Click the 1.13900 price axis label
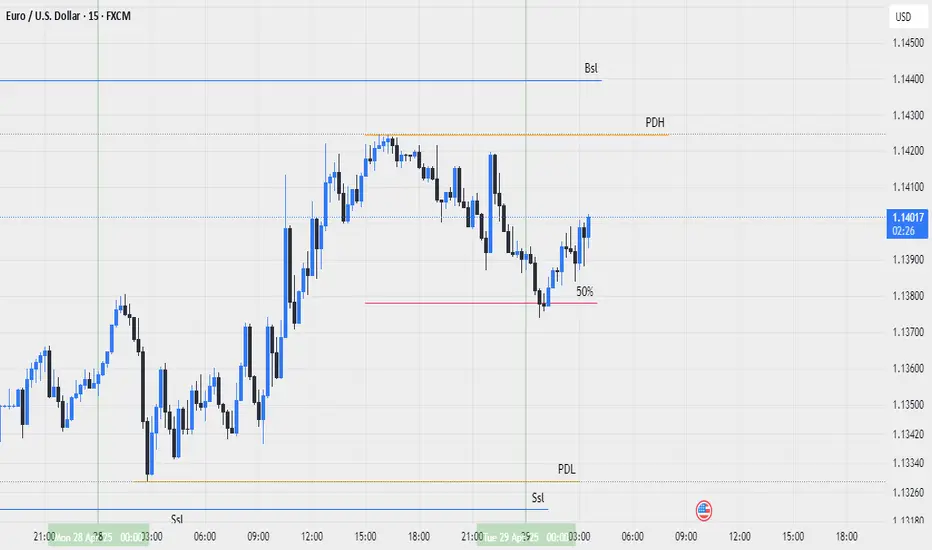This screenshot has width=932, height=550. tap(908, 260)
